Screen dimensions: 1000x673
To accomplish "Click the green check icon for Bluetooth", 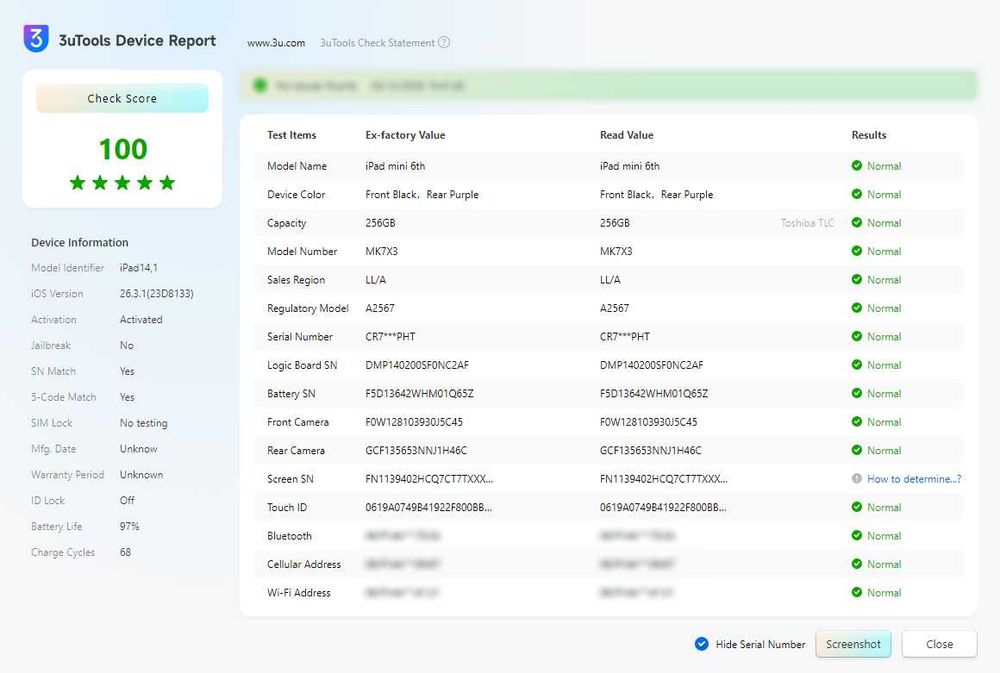I will [857, 535].
